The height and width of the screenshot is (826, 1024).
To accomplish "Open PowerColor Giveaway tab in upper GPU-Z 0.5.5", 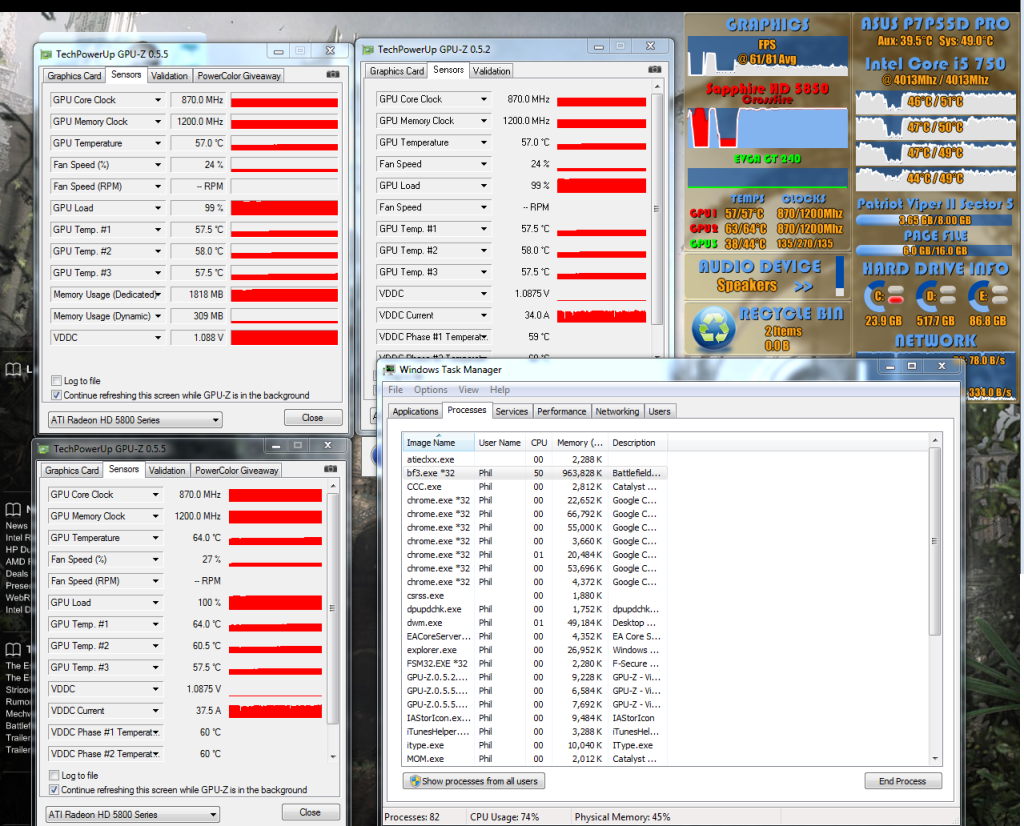I will point(239,76).
